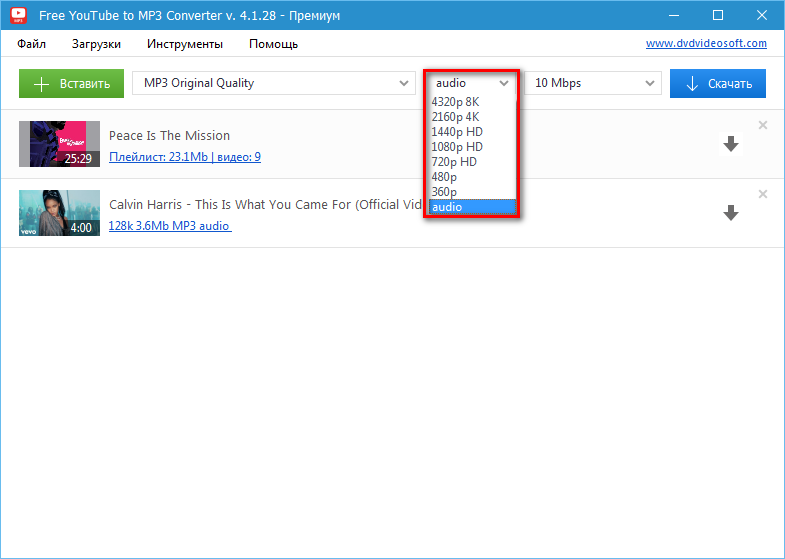
Task: Click the green Вставить button
Action: 72,84
